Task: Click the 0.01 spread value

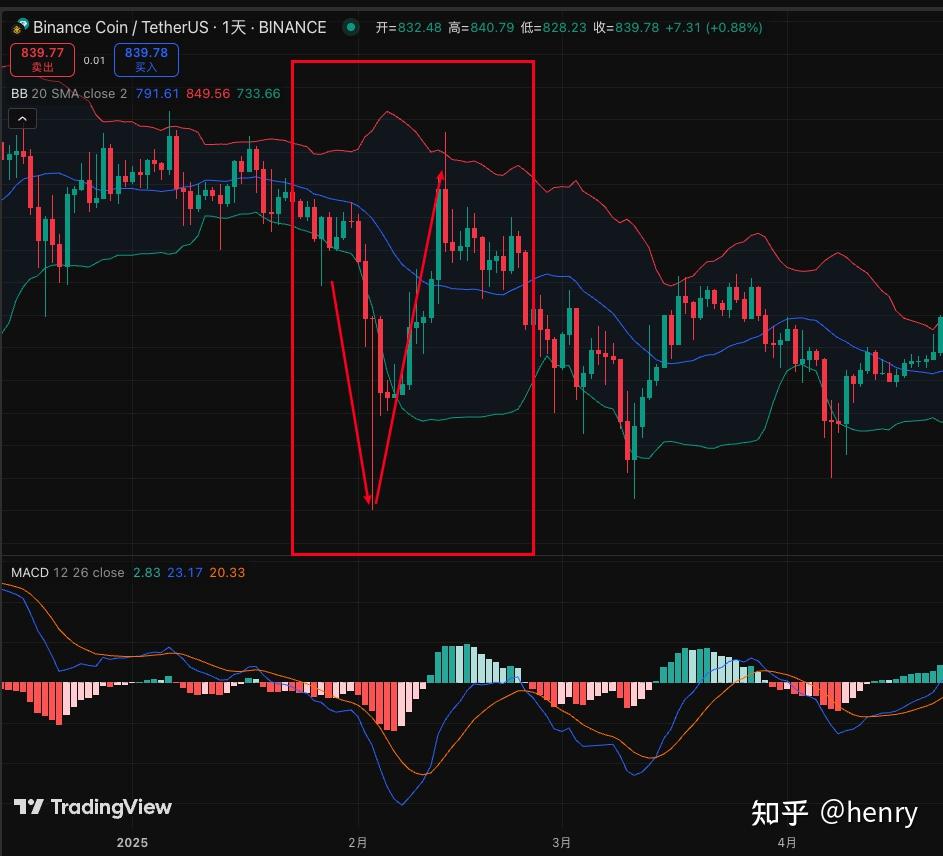Action: tap(94, 60)
